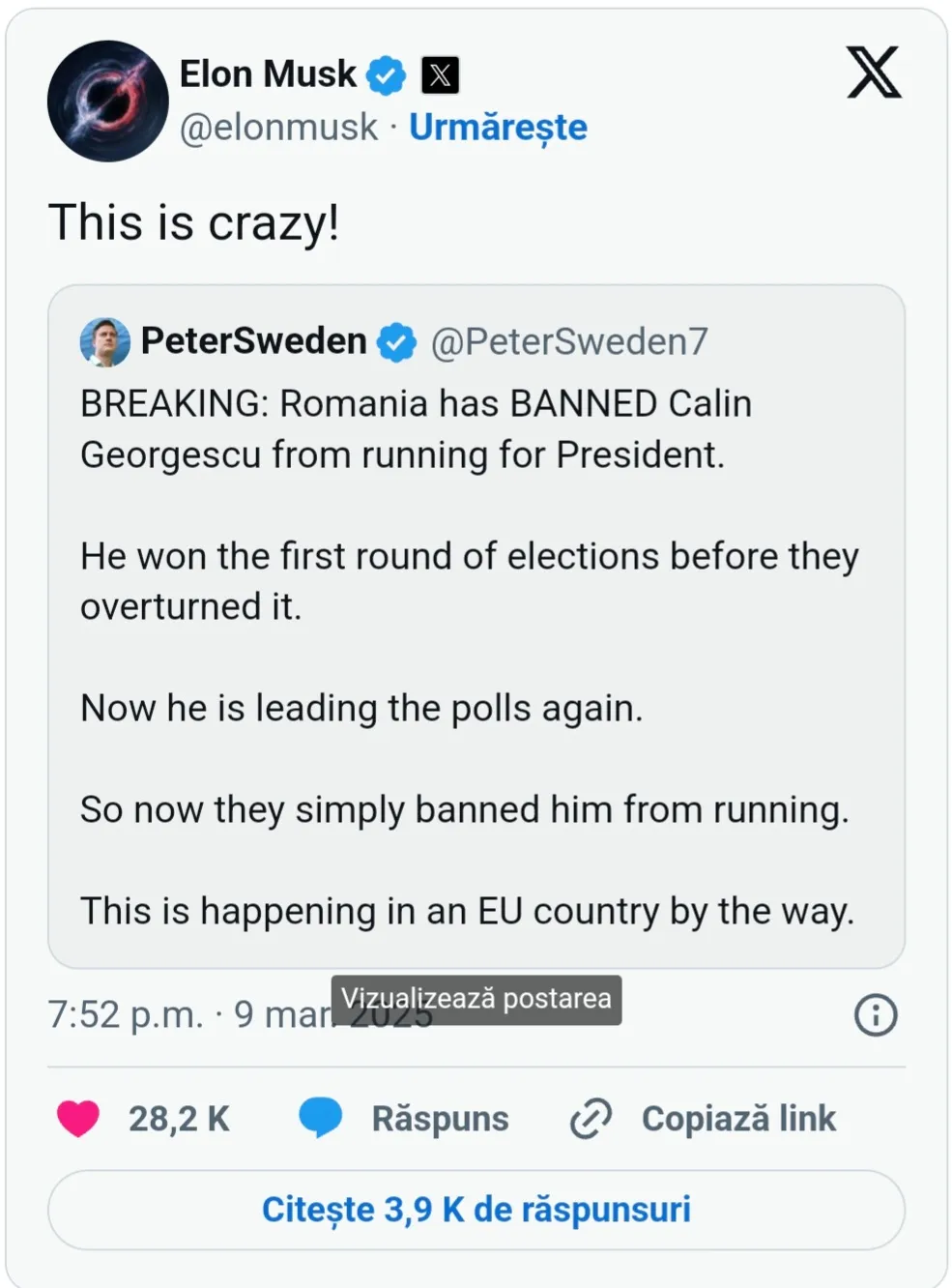Click the black X affiliation badge
This screenshot has height=1288, width=952.
(440, 75)
